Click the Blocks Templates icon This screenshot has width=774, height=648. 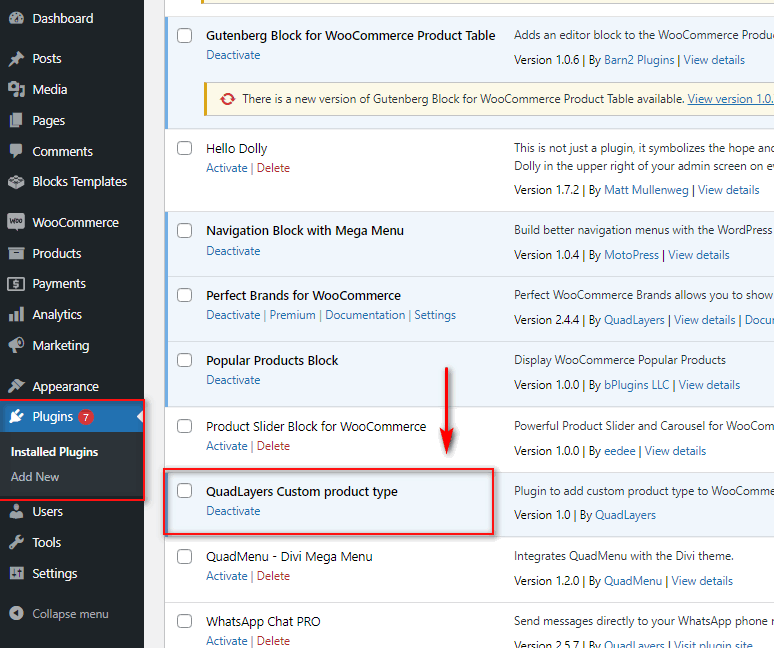click(x=16, y=182)
